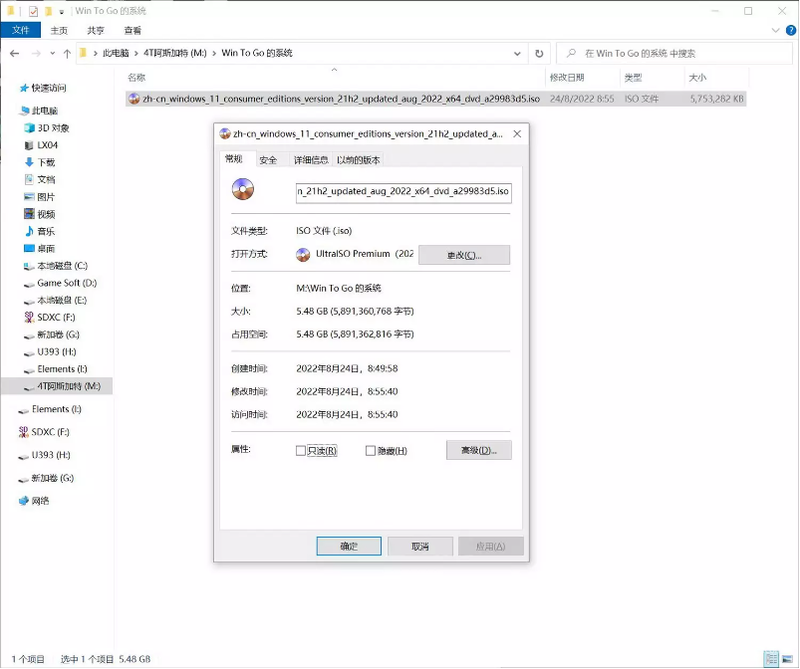
Task: Cancel the properties dialog with 取消
Action: 420,547
